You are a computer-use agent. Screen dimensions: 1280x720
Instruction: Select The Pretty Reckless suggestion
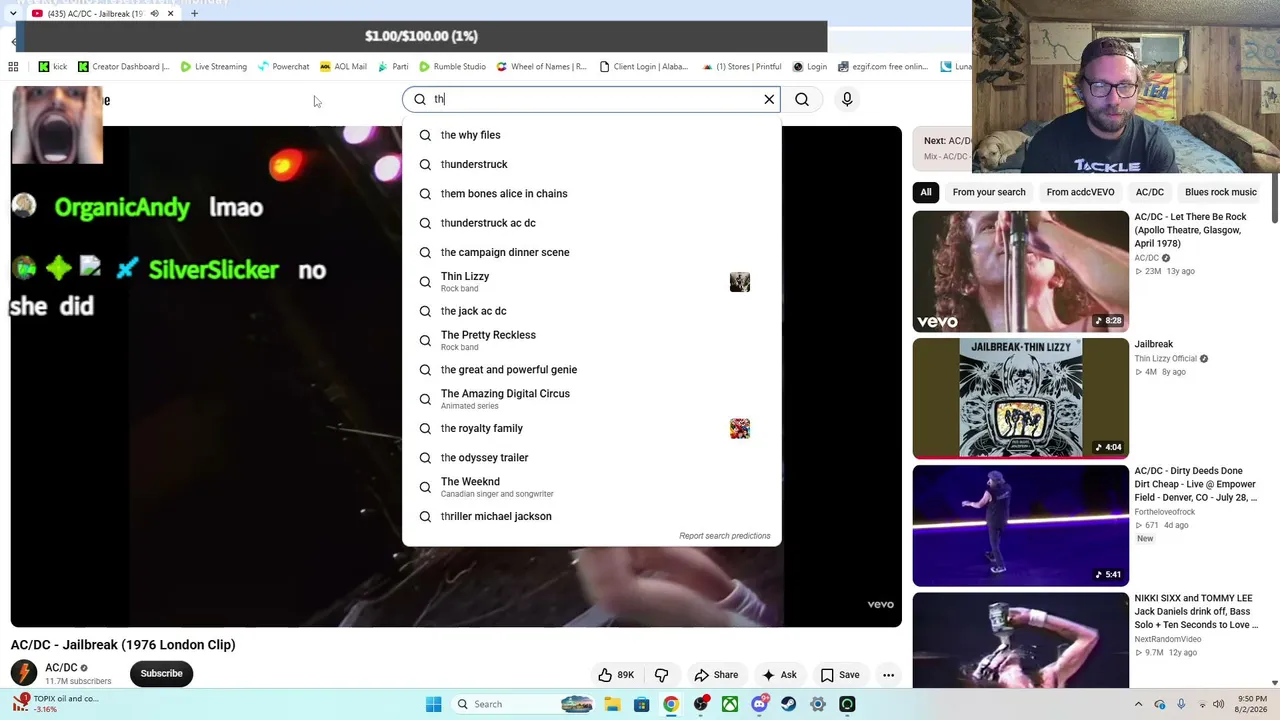pyautogui.click(x=591, y=340)
